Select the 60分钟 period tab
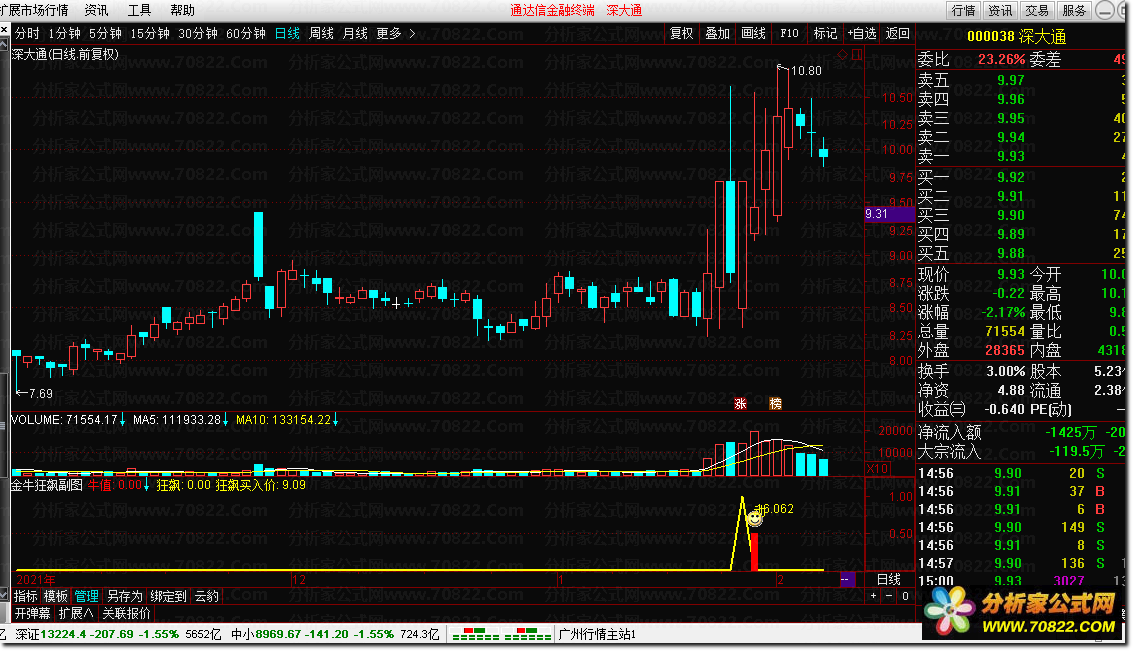This screenshot has width=1134, height=651. 246,33
